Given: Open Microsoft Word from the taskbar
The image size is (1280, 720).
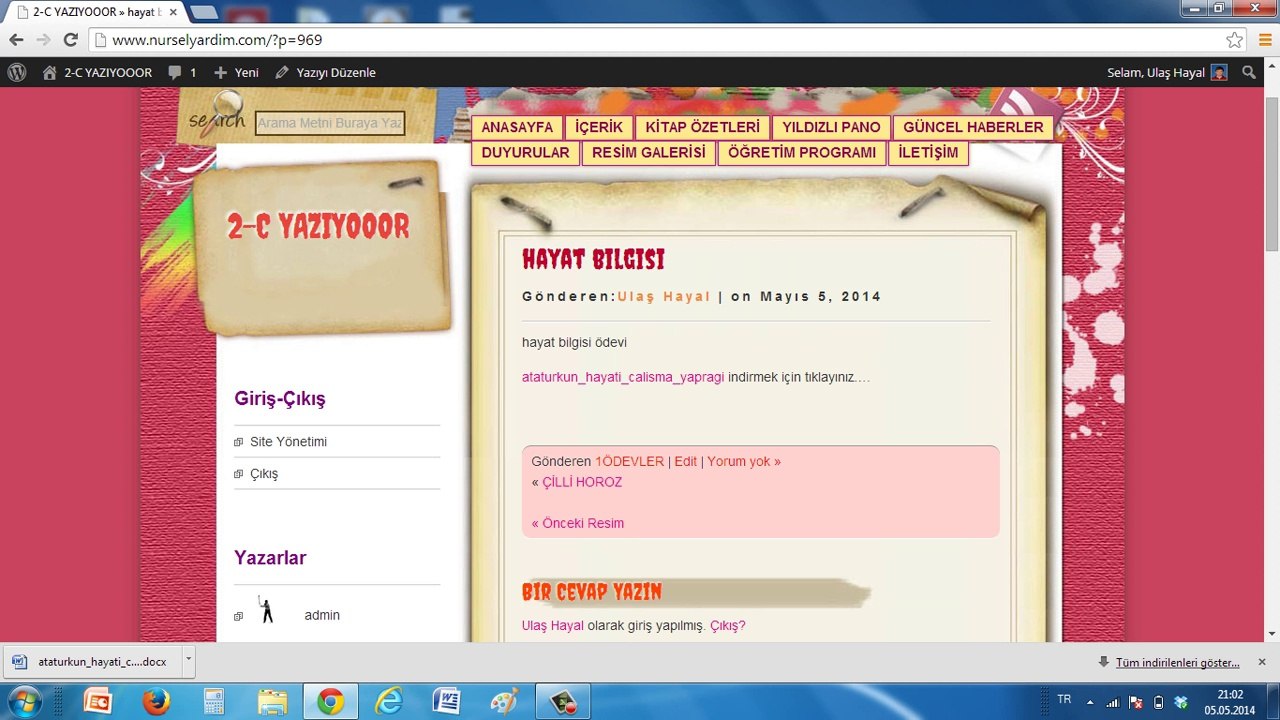Looking at the screenshot, I should click(x=446, y=702).
